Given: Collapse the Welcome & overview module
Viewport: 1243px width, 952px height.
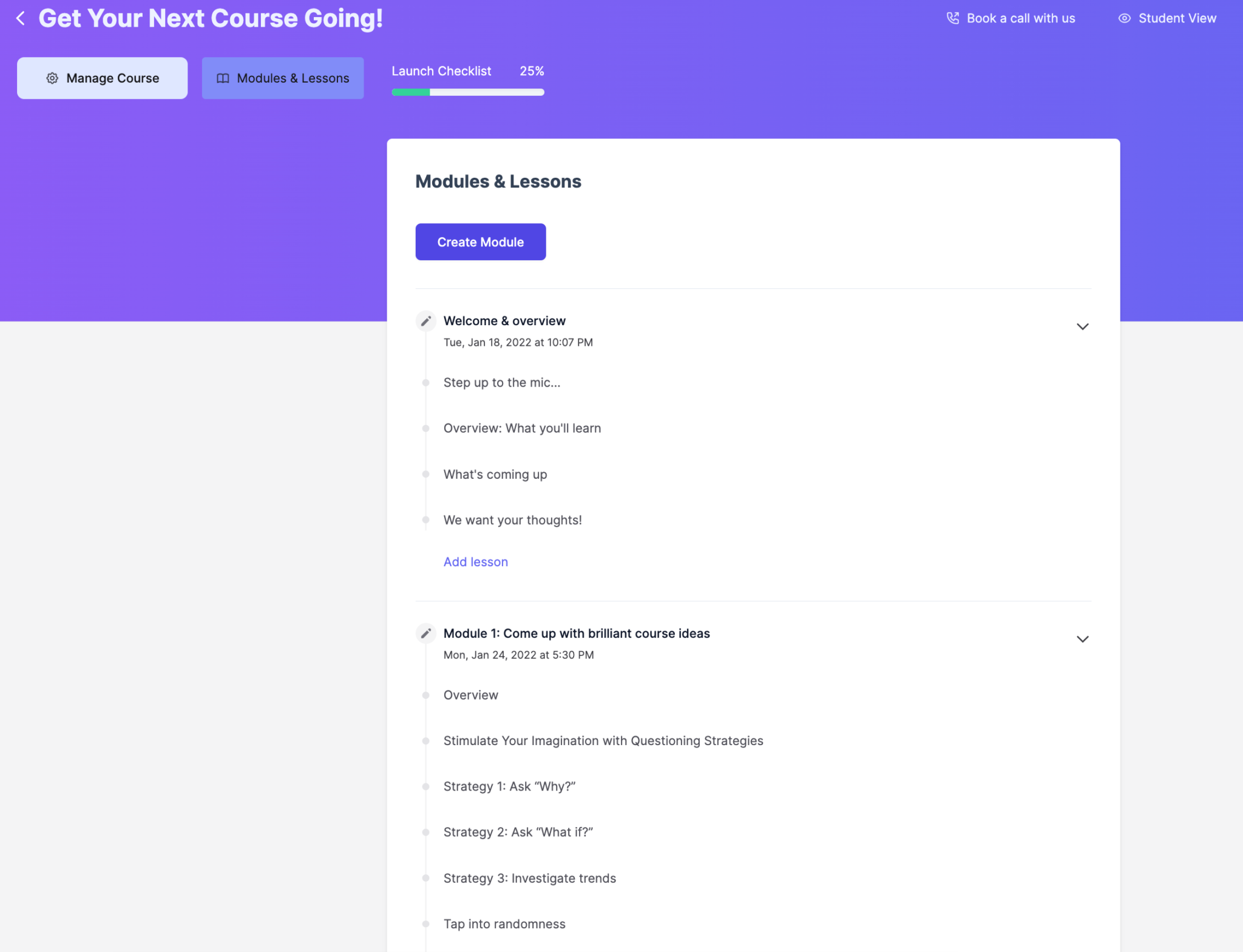Looking at the screenshot, I should pyautogui.click(x=1082, y=326).
